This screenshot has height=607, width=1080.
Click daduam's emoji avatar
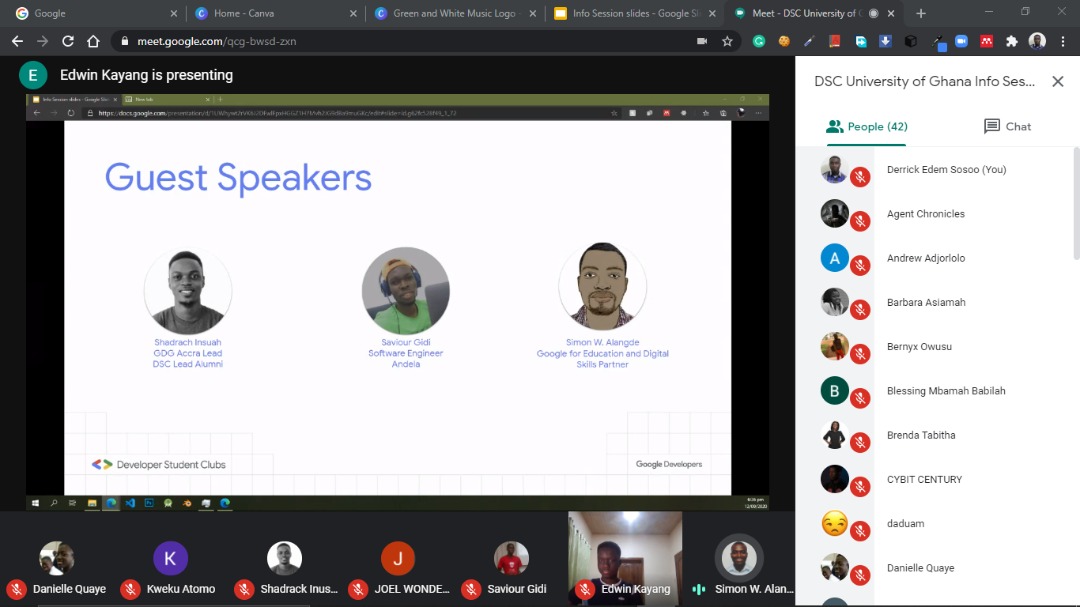[x=834, y=524]
